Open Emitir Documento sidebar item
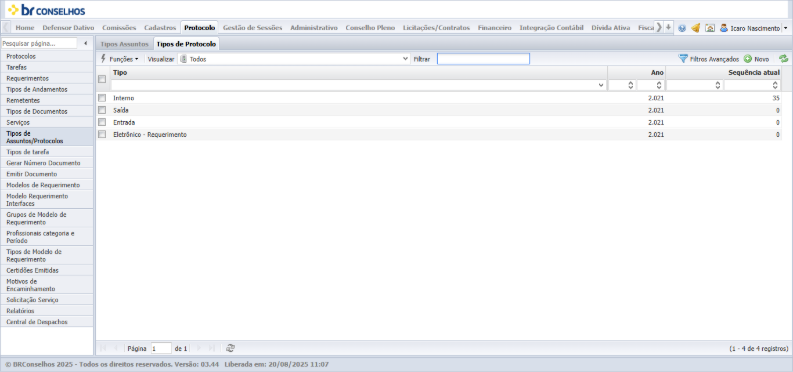 (47, 174)
